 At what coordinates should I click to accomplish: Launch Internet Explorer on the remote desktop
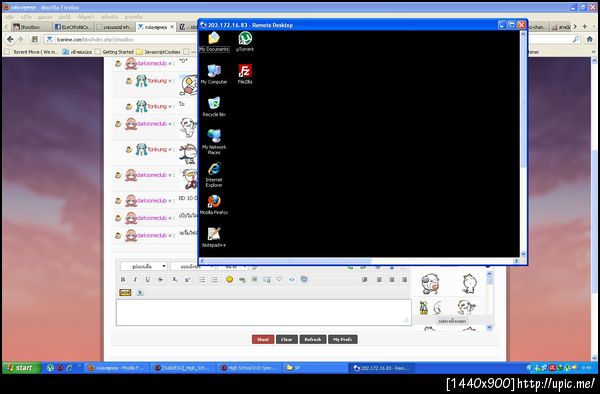click(x=214, y=174)
